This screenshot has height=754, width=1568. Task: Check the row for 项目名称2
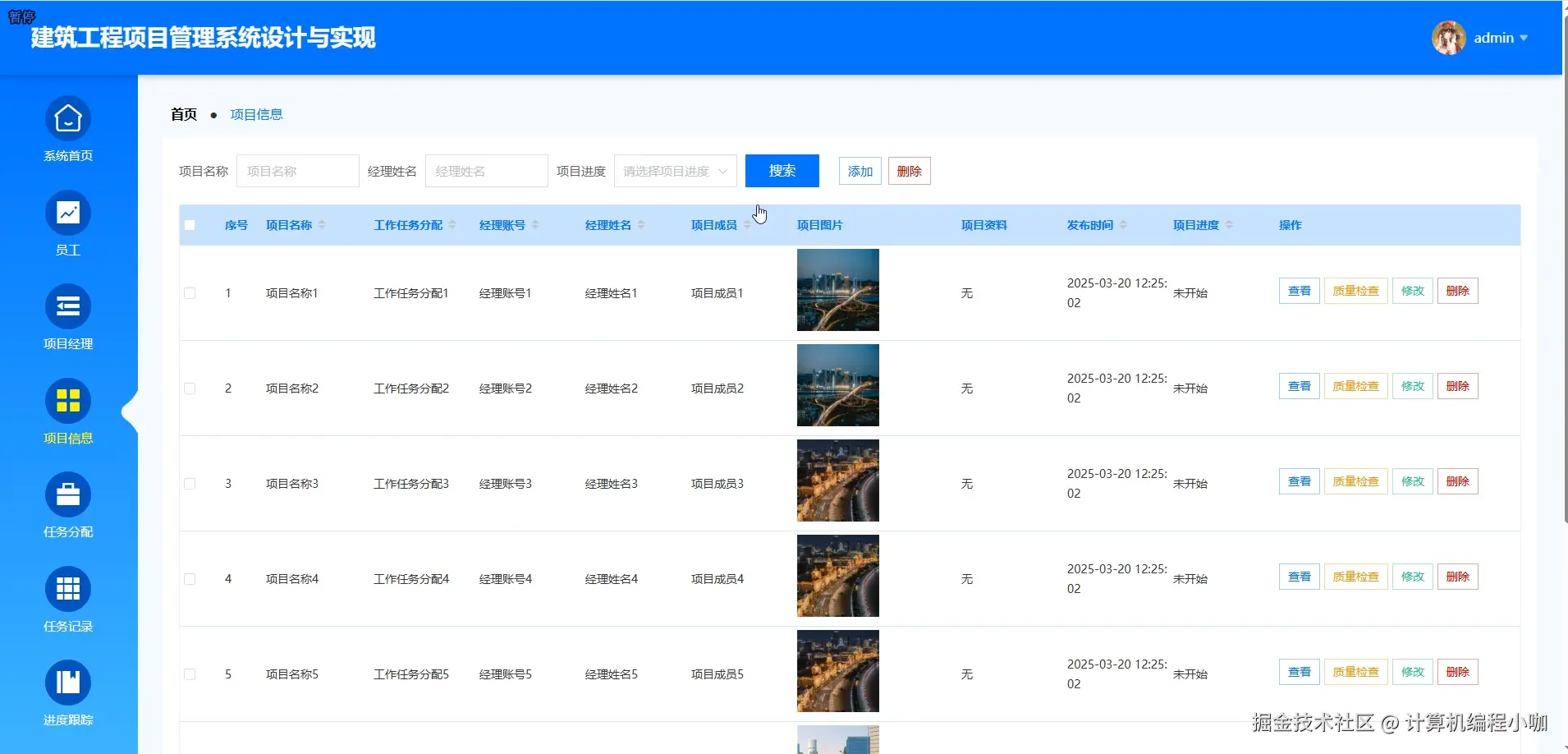click(190, 388)
